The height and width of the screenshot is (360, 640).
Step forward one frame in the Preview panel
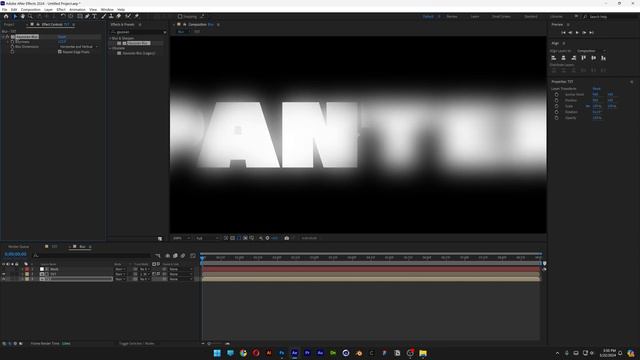point(584,32)
